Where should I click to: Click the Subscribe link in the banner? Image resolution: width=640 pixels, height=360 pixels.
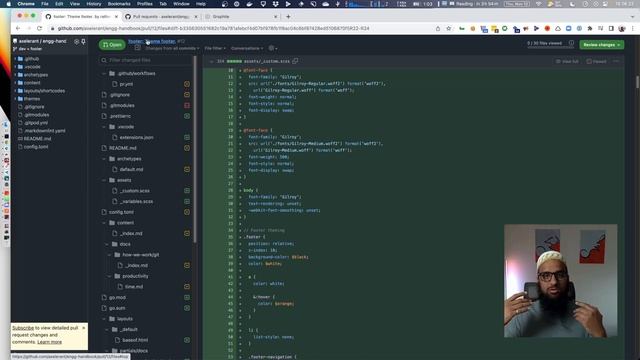tap(23, 328)
